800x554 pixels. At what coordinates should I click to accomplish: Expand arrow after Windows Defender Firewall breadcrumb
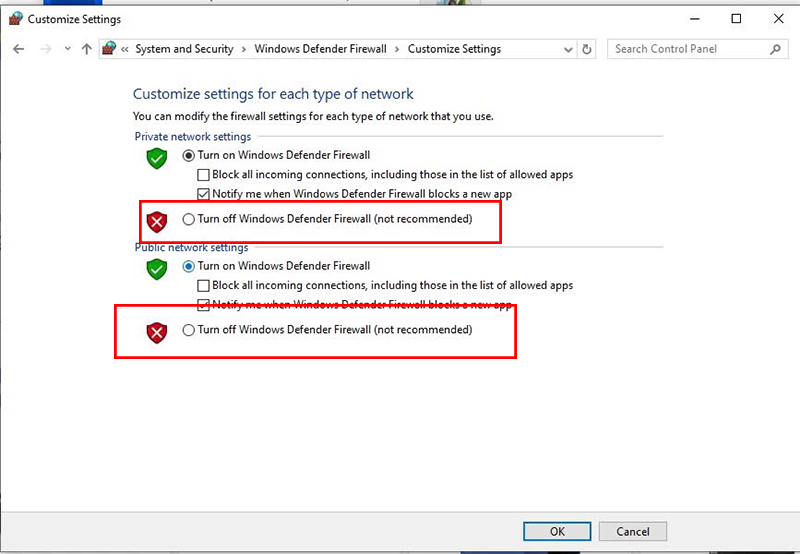[x=397, y=49]
